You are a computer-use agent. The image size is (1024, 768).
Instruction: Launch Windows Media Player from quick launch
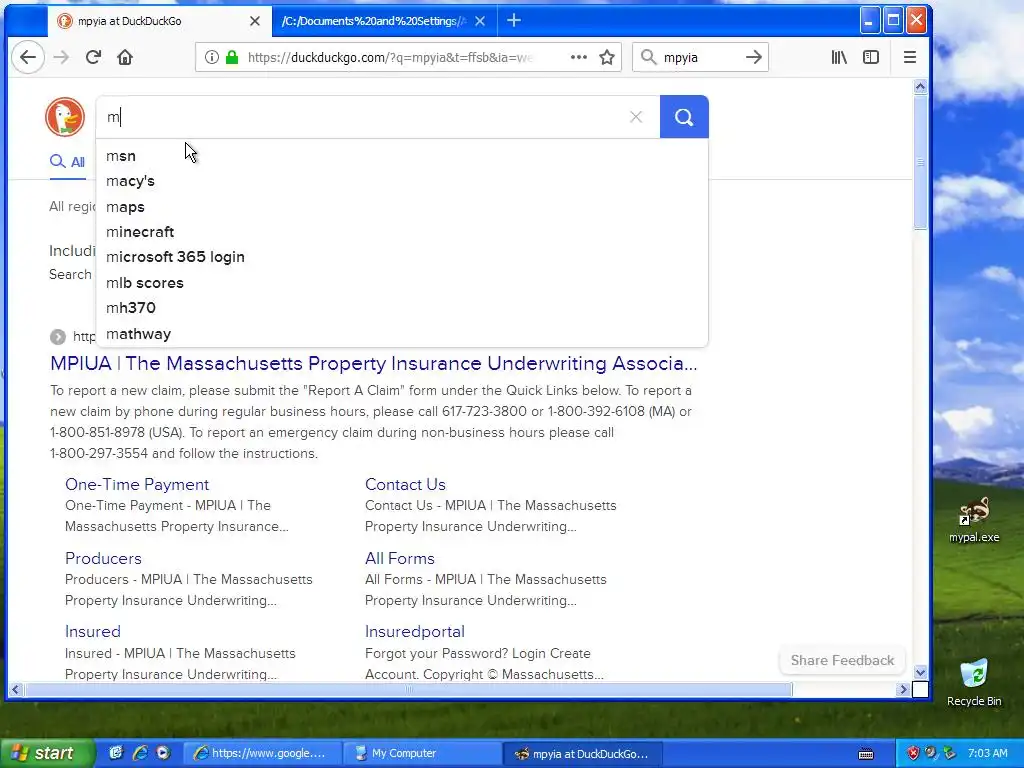163,753
